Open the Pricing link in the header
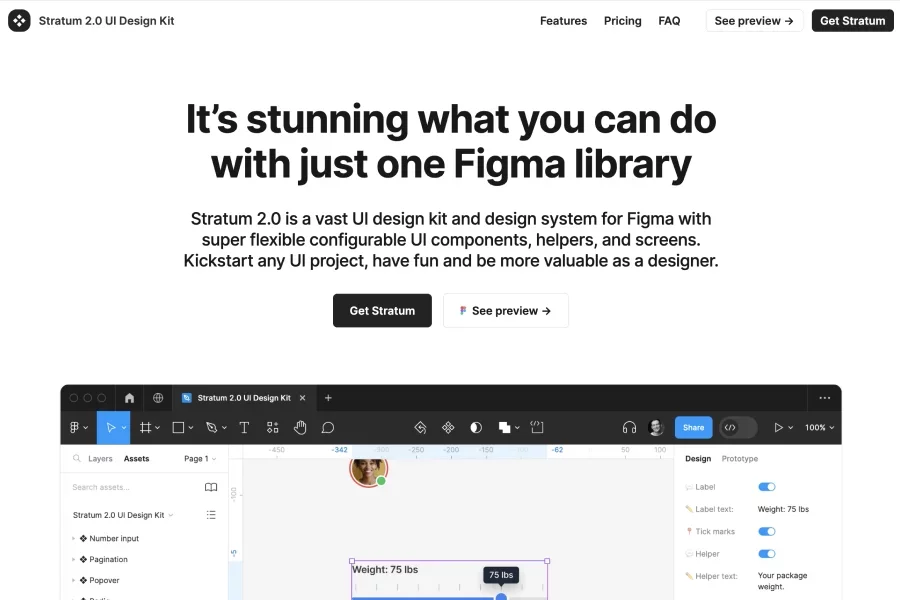The height and width of the screenshot is (600, 900). (x=622, y=21)
